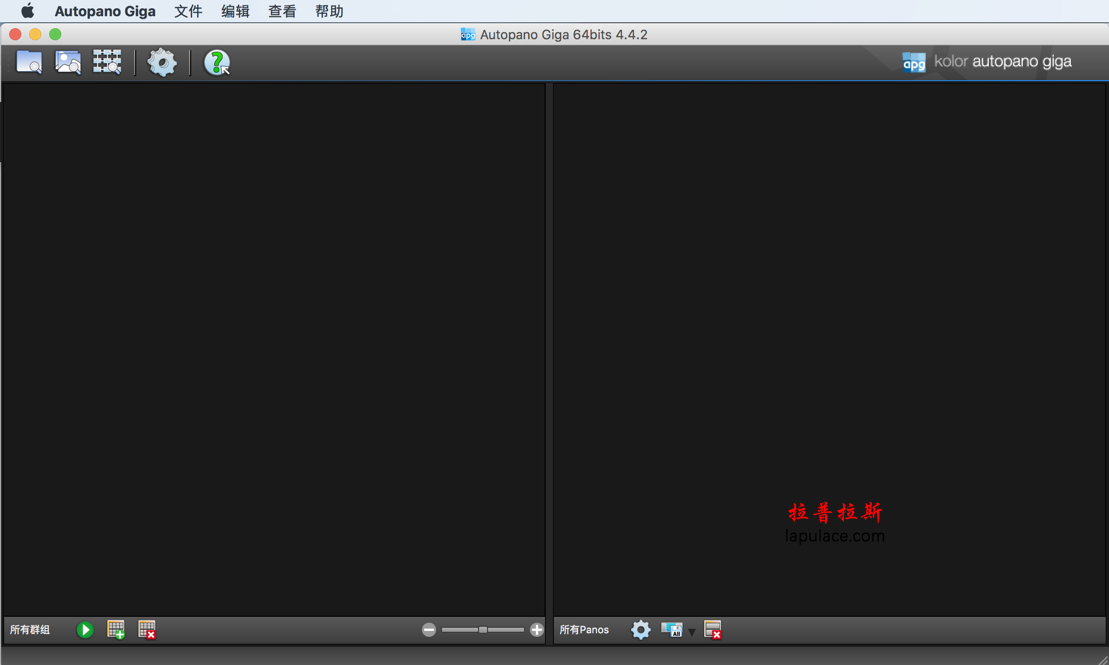The height and width of the screenshot is (665, 1109).
Task: Zoom out using the minus button
Action: point(429,629)
